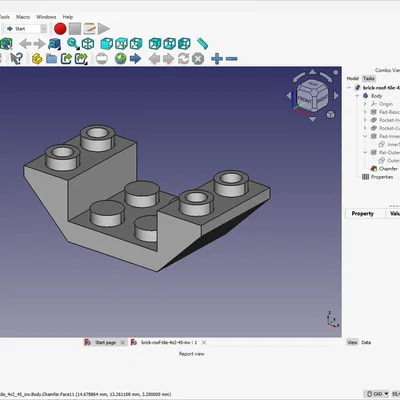
Task: Select the Pad-Basic feature in tree
Action: point(389,112)
